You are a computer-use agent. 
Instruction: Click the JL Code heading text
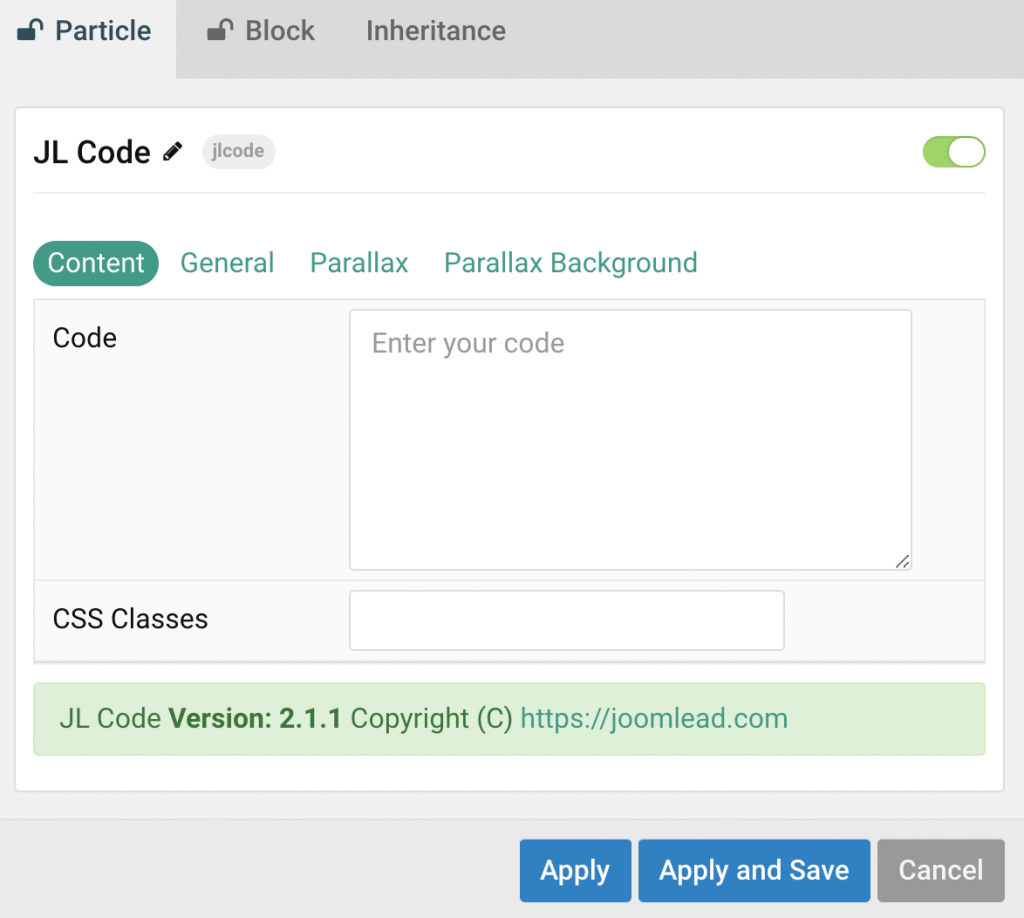point(90,151)
